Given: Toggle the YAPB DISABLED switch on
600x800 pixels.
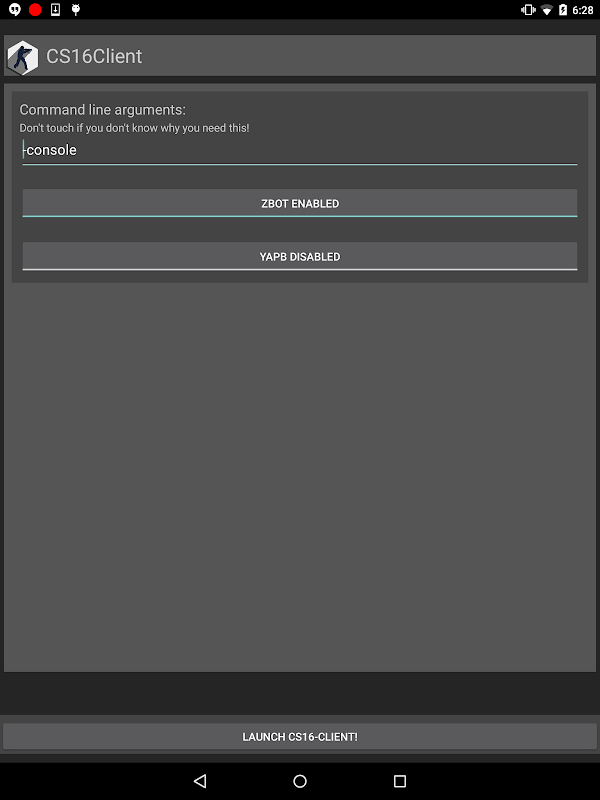Looking at the screenshot, I should 300,256.
